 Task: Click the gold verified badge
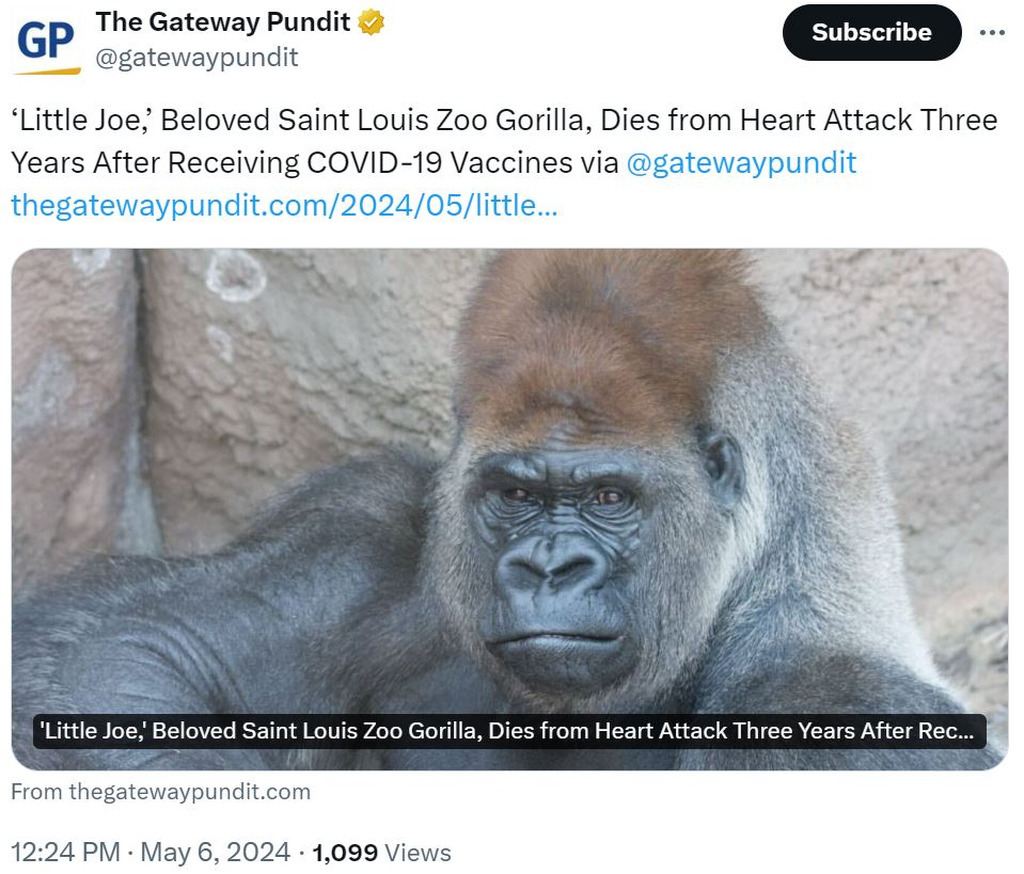371,23
